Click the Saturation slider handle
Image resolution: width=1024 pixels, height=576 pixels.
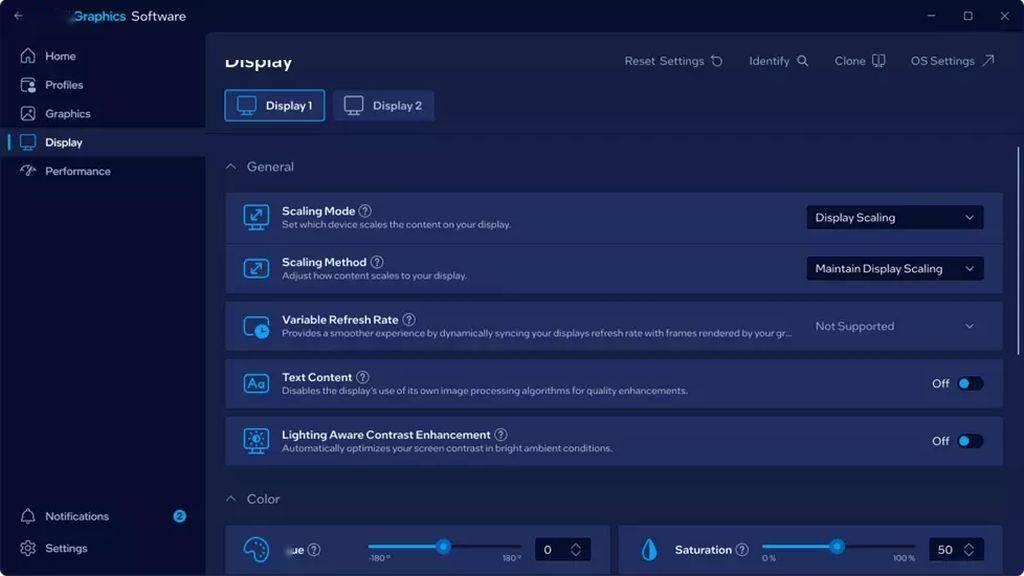click(837, 546)
